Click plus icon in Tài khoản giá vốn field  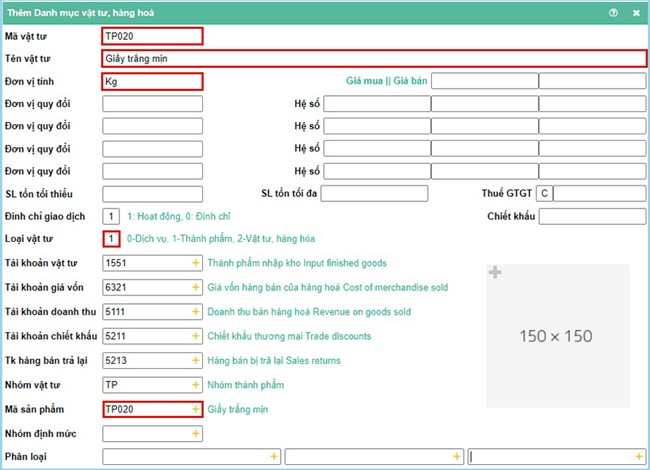196,287
